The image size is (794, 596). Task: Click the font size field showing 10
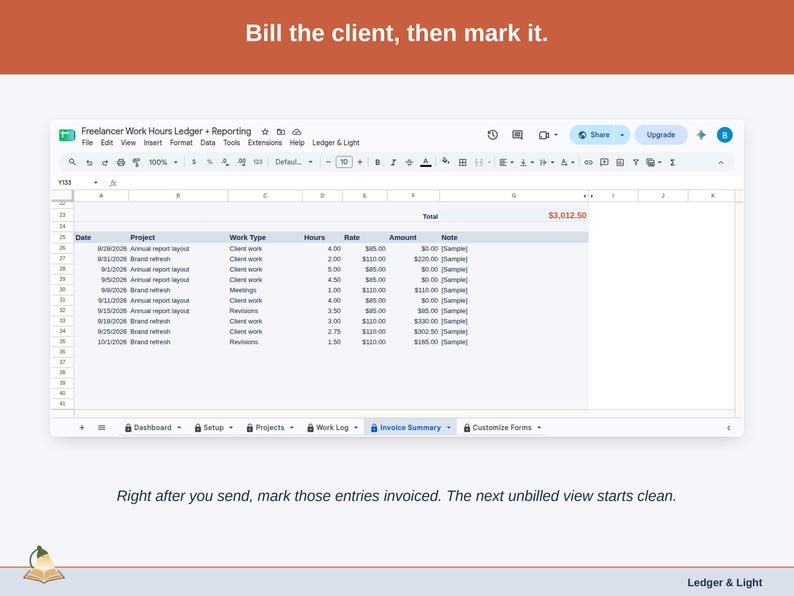pos(344,162)
